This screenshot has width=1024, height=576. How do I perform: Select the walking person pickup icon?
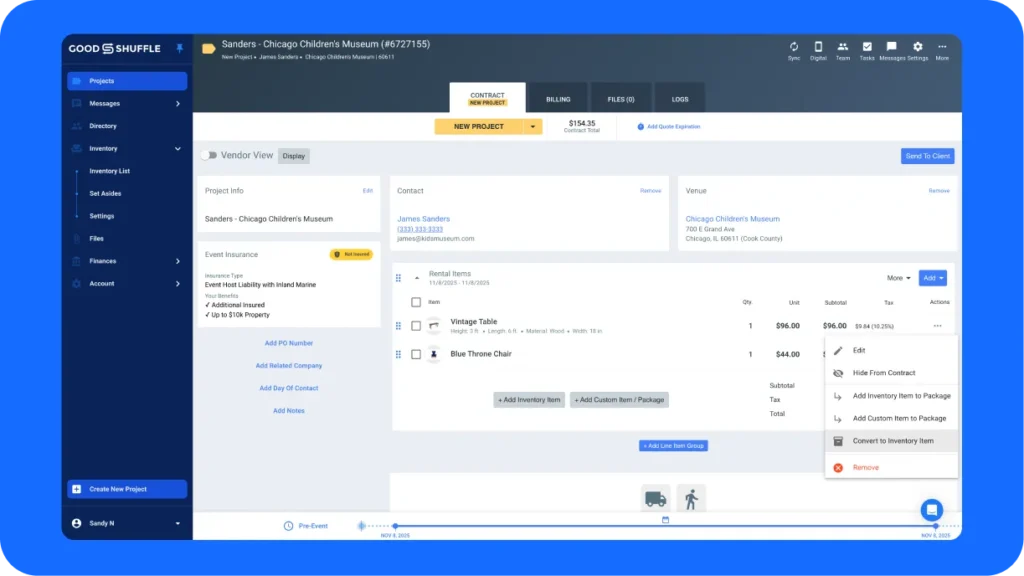coord(691,498)
